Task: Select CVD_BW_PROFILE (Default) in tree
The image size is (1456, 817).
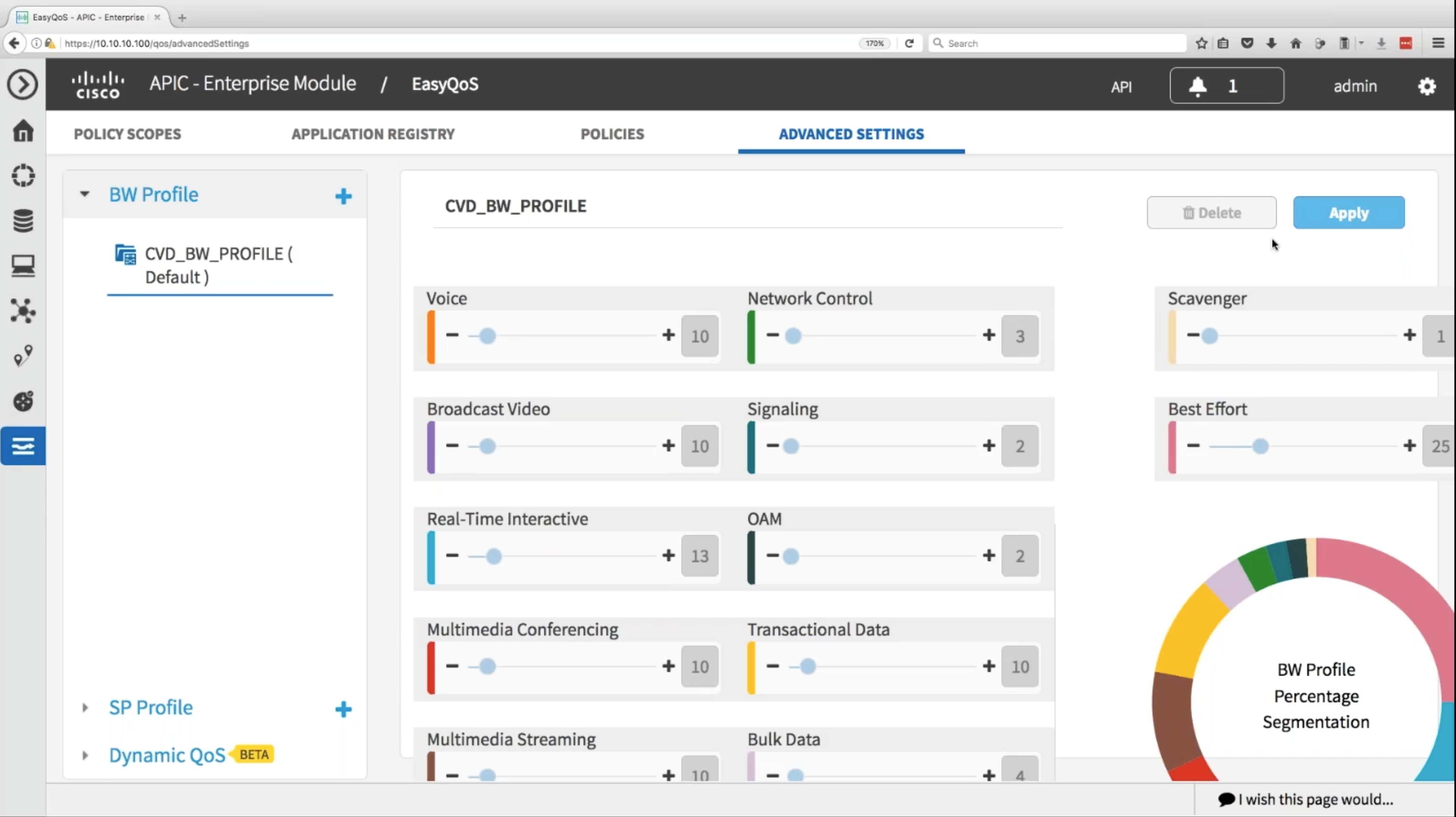Action: click(218, 265)
